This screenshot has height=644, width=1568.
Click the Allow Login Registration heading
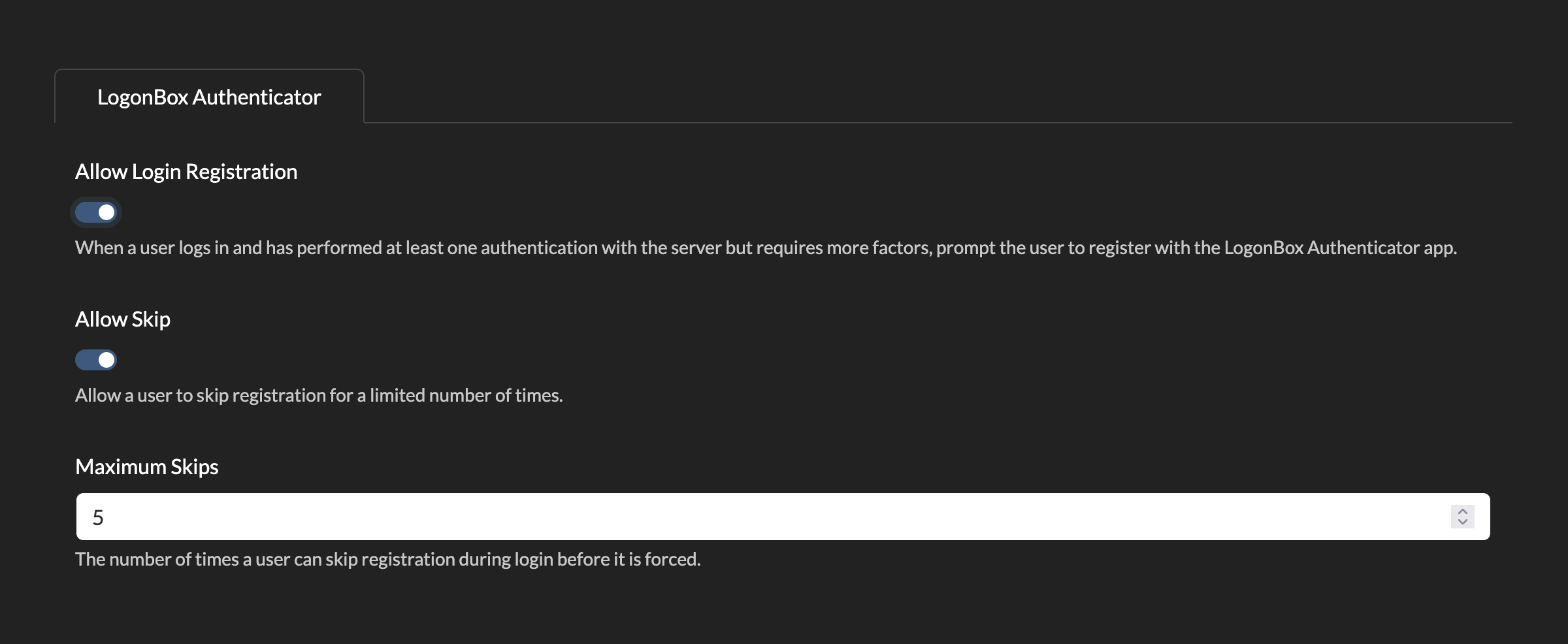(186, 172)
